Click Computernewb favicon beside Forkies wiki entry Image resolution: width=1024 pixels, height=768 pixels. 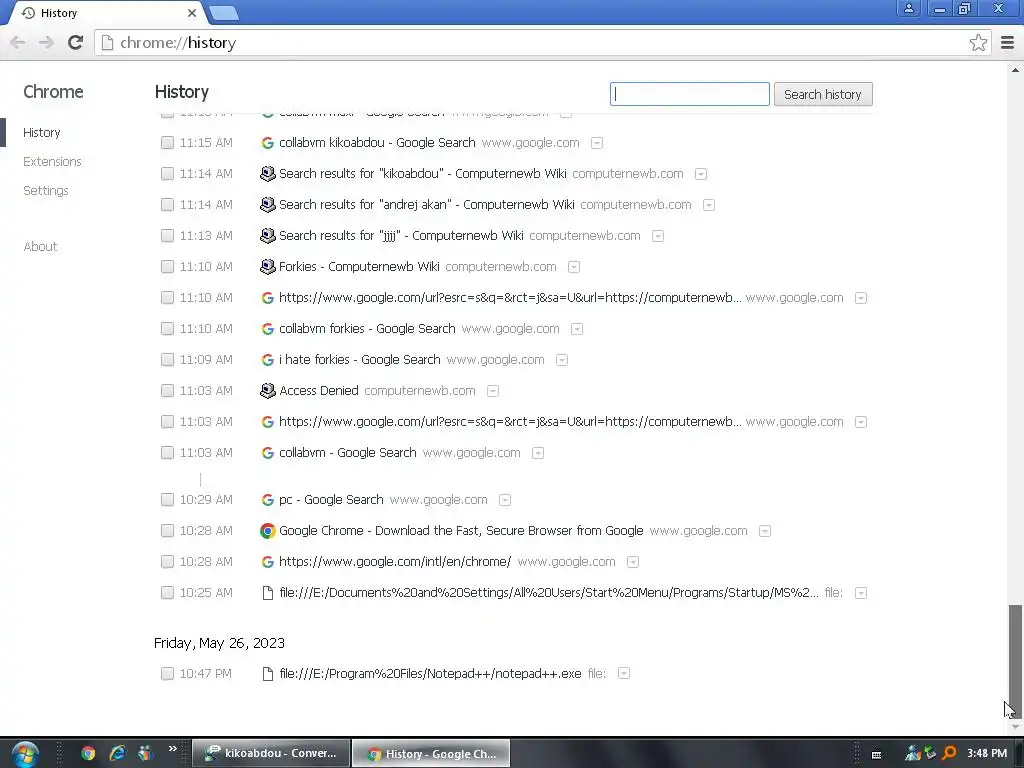pyautogui.click(x=267, y=266)
